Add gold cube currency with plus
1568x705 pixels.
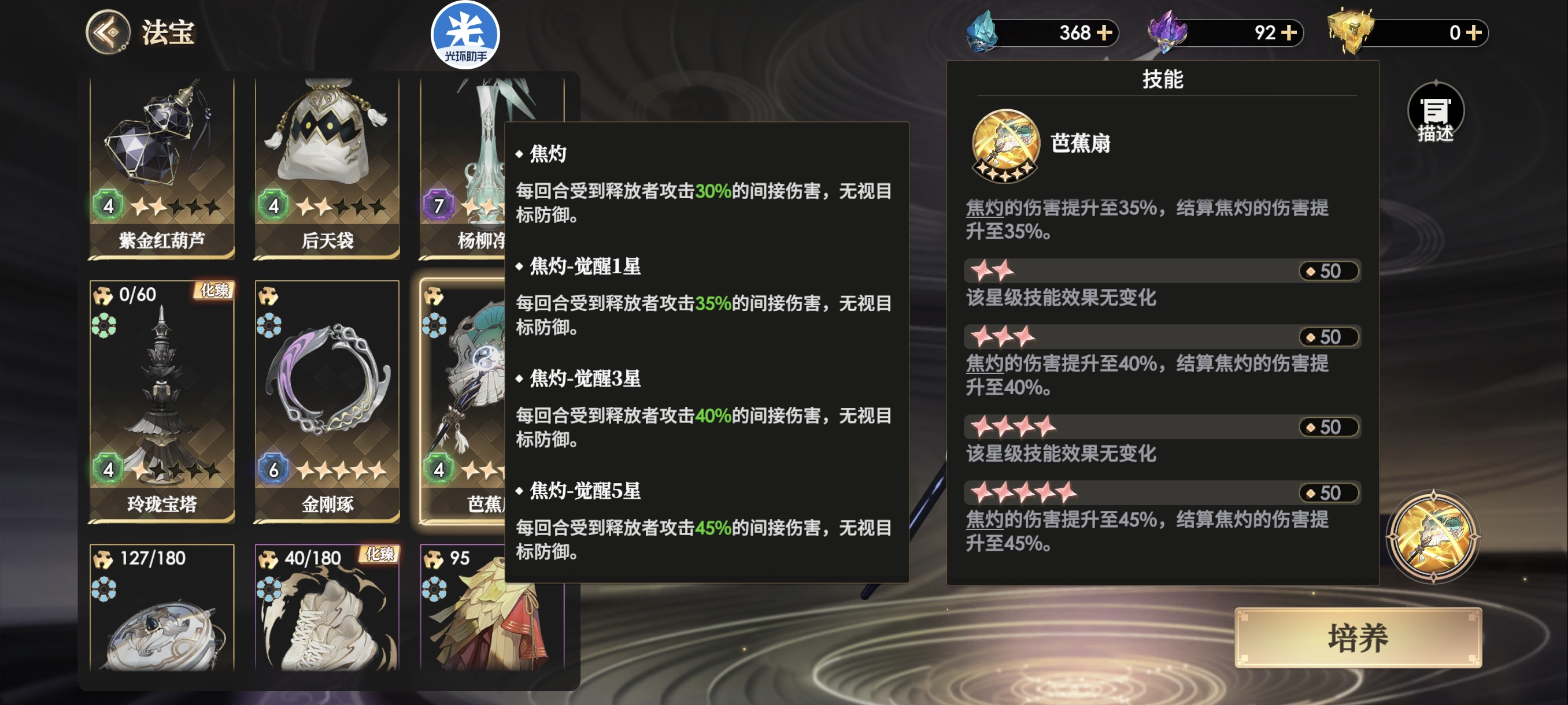1474,32
